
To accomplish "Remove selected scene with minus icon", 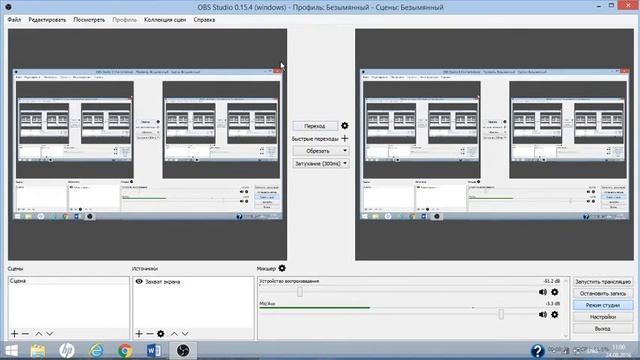I will [25, 334].
